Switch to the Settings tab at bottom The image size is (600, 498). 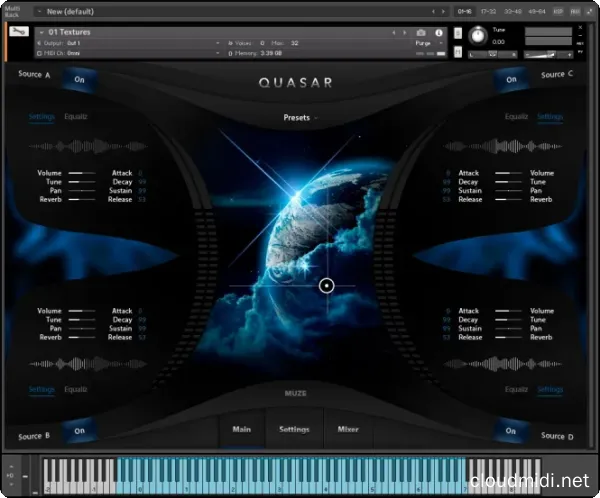coord(294,429)
